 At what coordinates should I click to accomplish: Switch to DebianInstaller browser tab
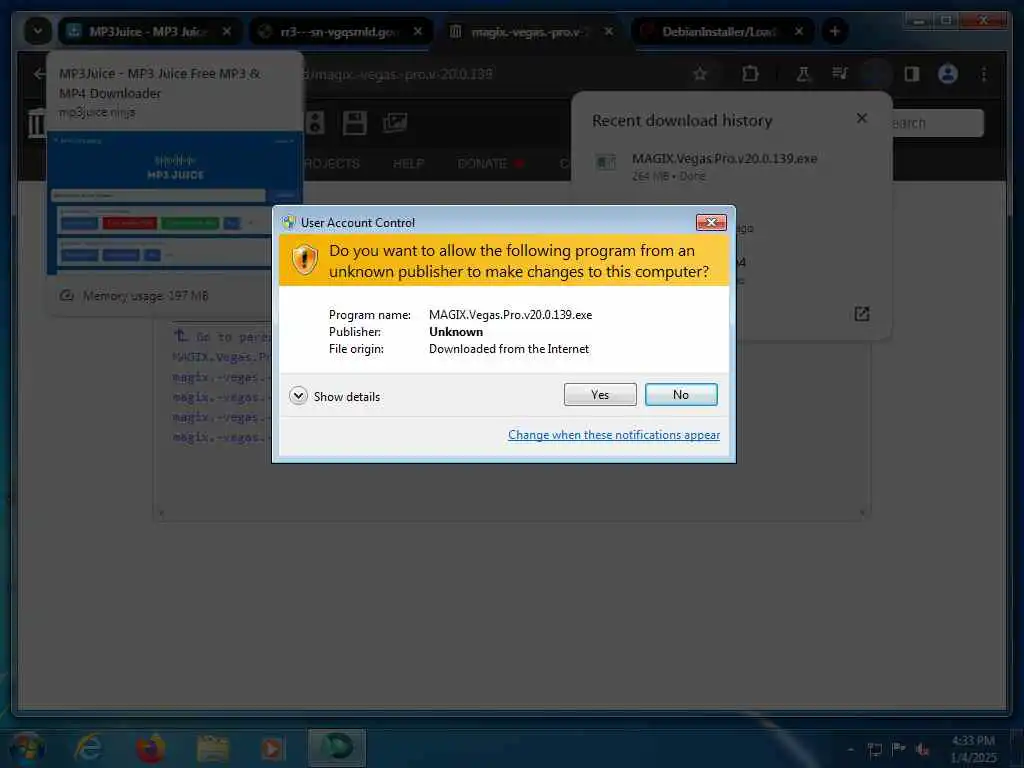(x=722, y=31)
